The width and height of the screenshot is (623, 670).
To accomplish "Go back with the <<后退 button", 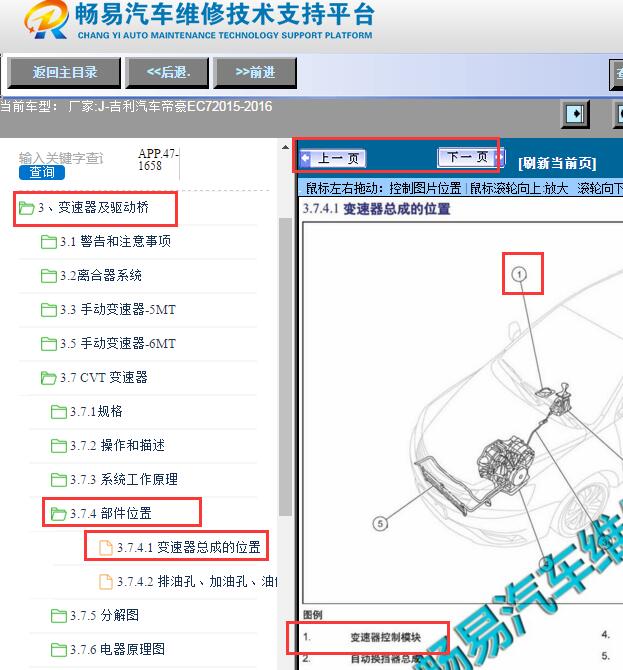I will (168, 73).
